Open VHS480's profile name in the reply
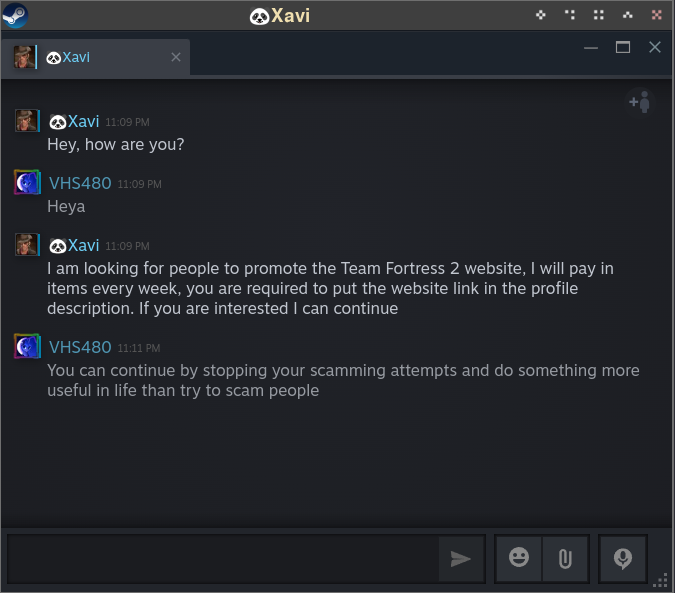 80,183
